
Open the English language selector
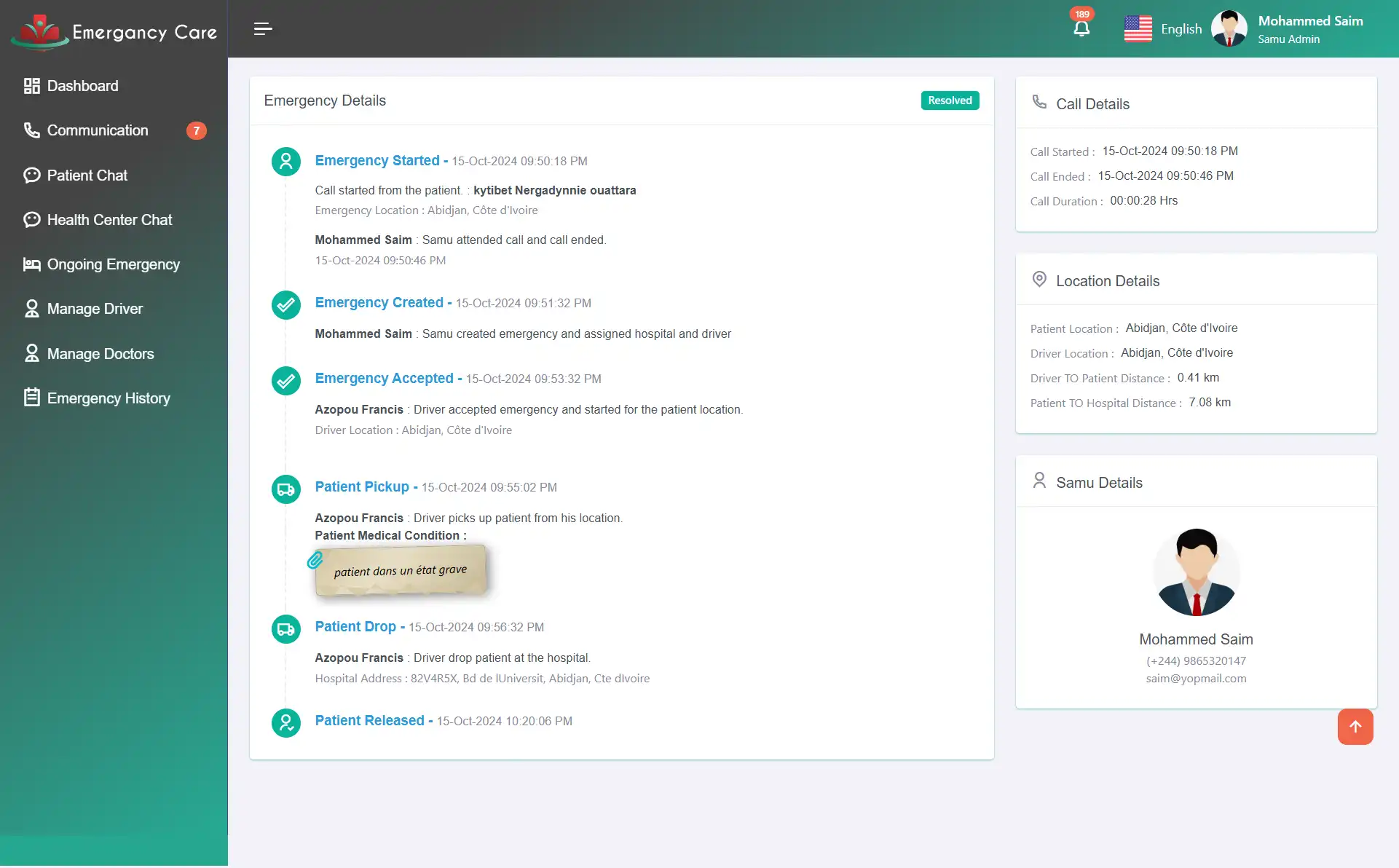click(1181, 29)
